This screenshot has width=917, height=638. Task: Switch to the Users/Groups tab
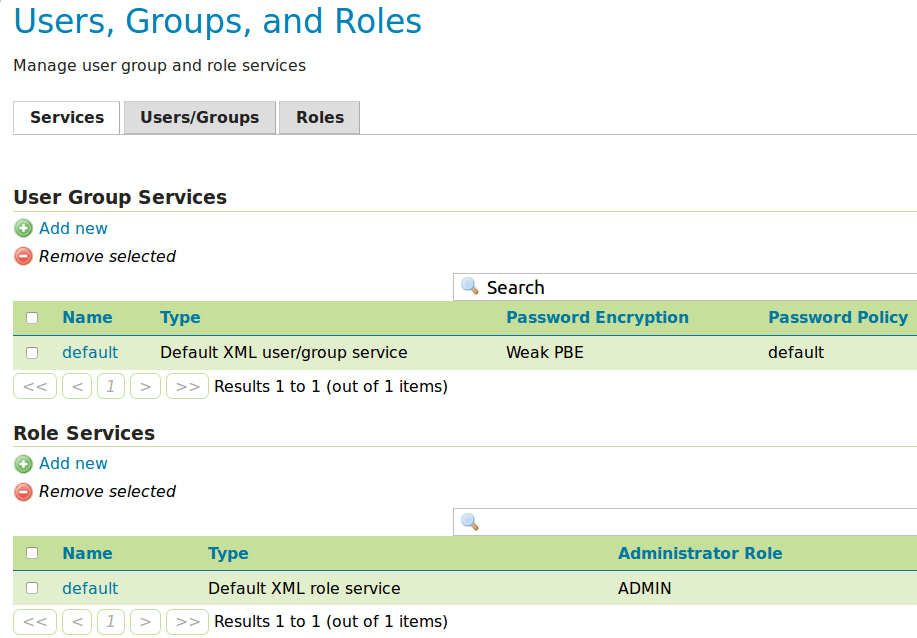point(199,117)
